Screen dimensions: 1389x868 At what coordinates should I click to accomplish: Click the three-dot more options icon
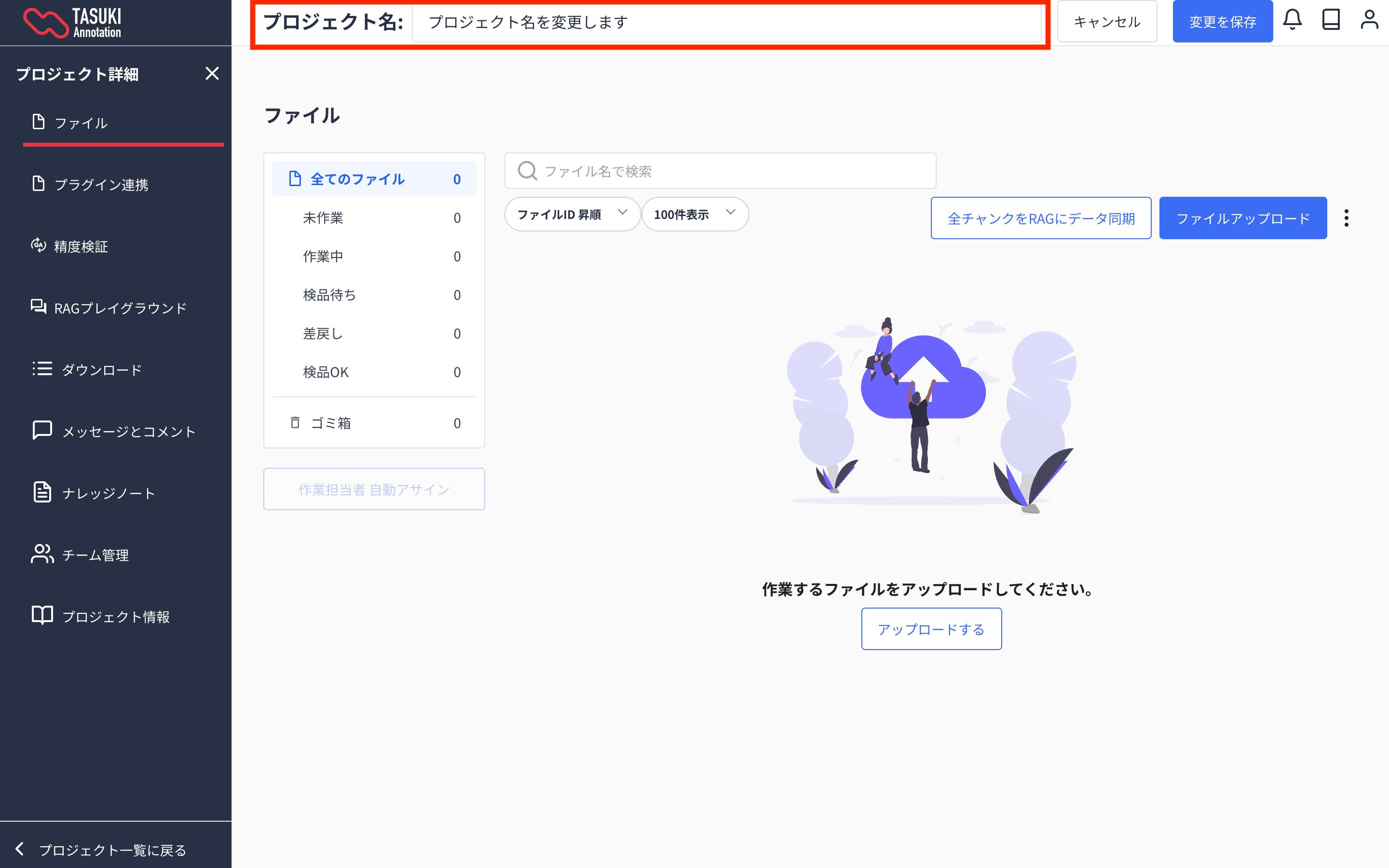click(x=1346, y=218)
